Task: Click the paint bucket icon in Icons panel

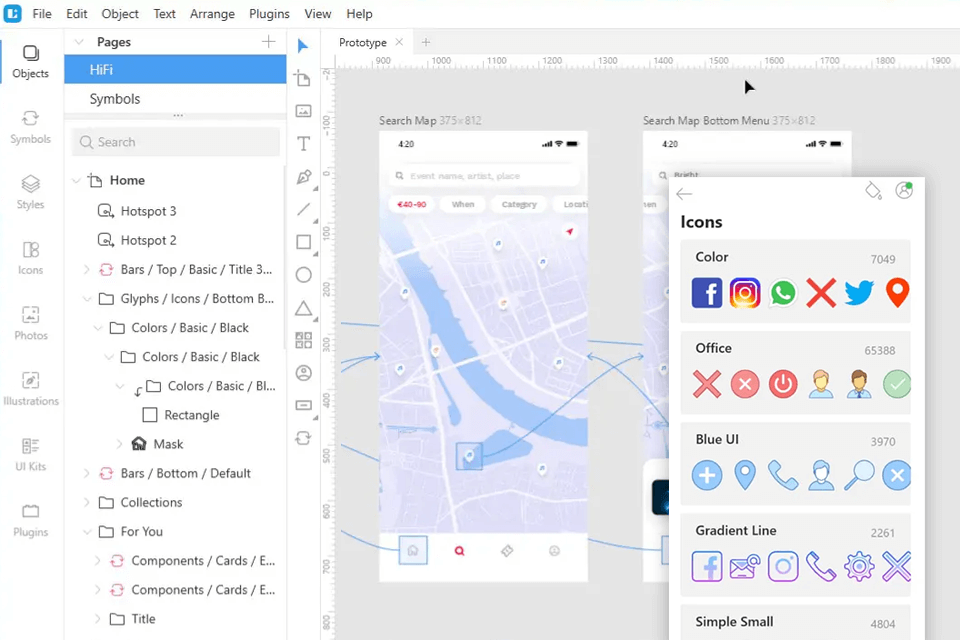Action: pyautogui.click(x=873, y=191)
